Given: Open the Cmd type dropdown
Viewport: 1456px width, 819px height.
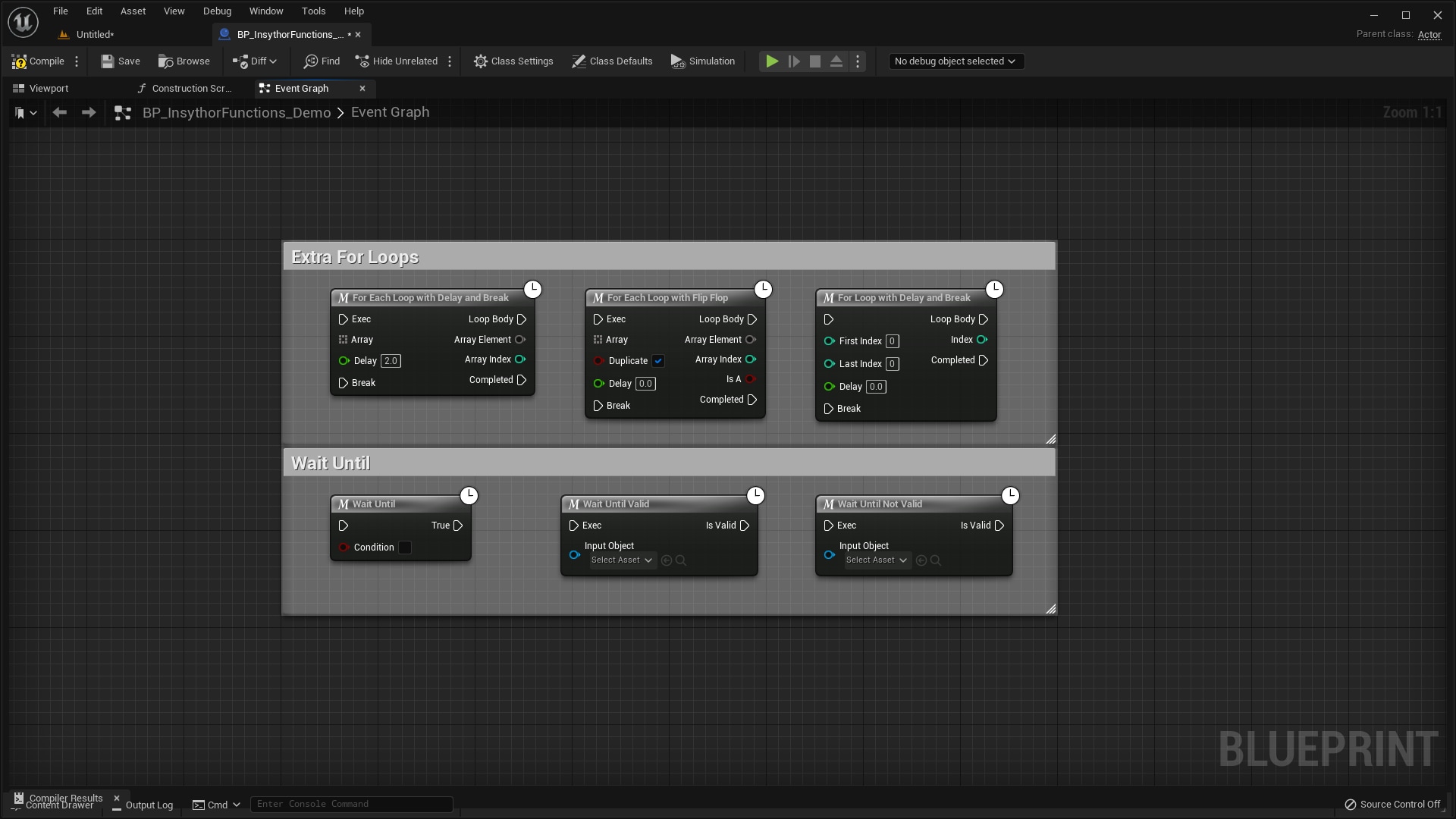Looking at the screenshot, I should 216,805.
